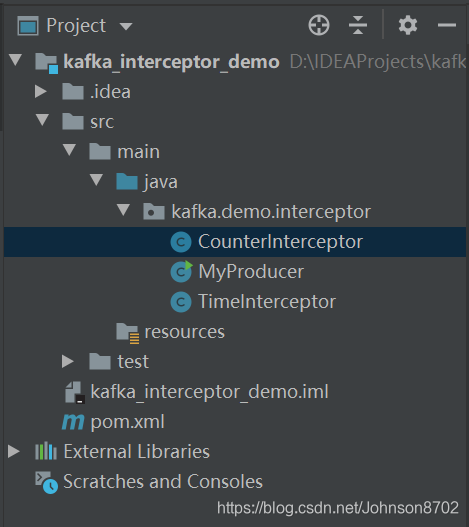Click the resources folder icon
Screen dimensions: 469x527
(x=128, y=333)
